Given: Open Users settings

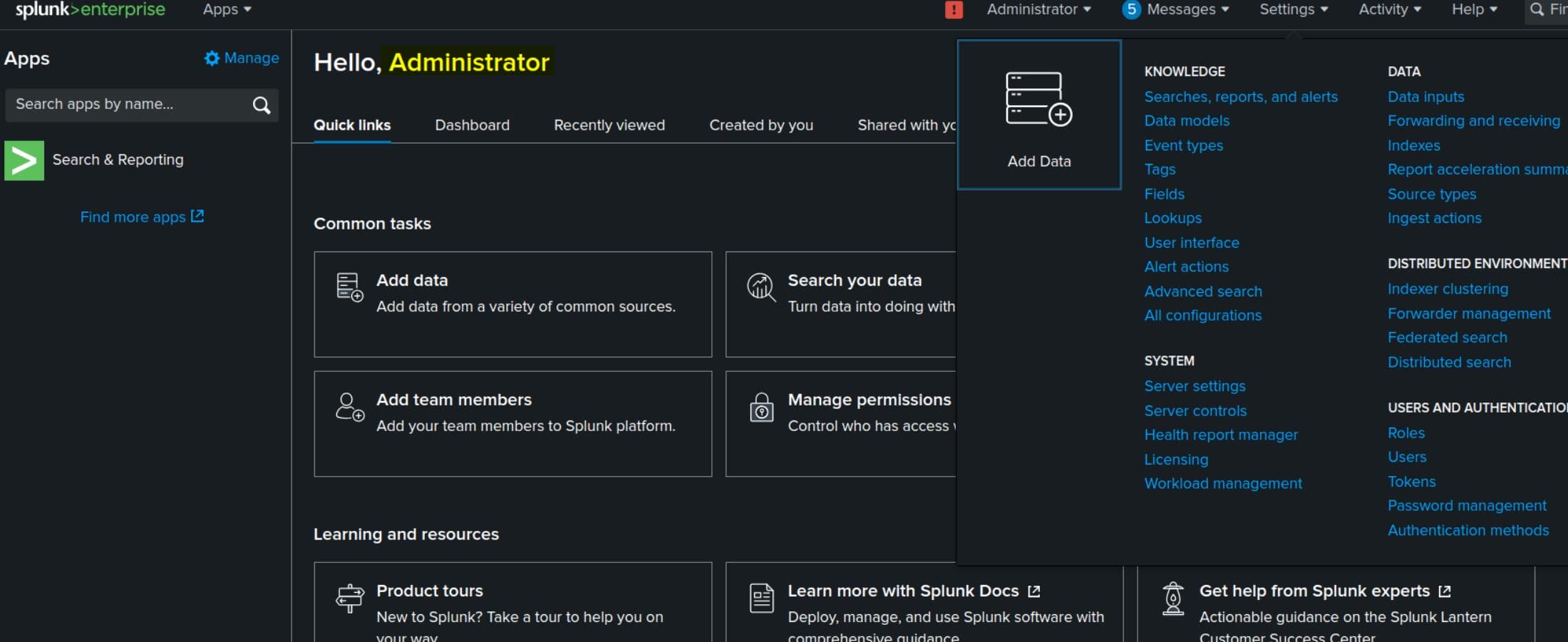Looking at the screenshot, I should 1406,457.
